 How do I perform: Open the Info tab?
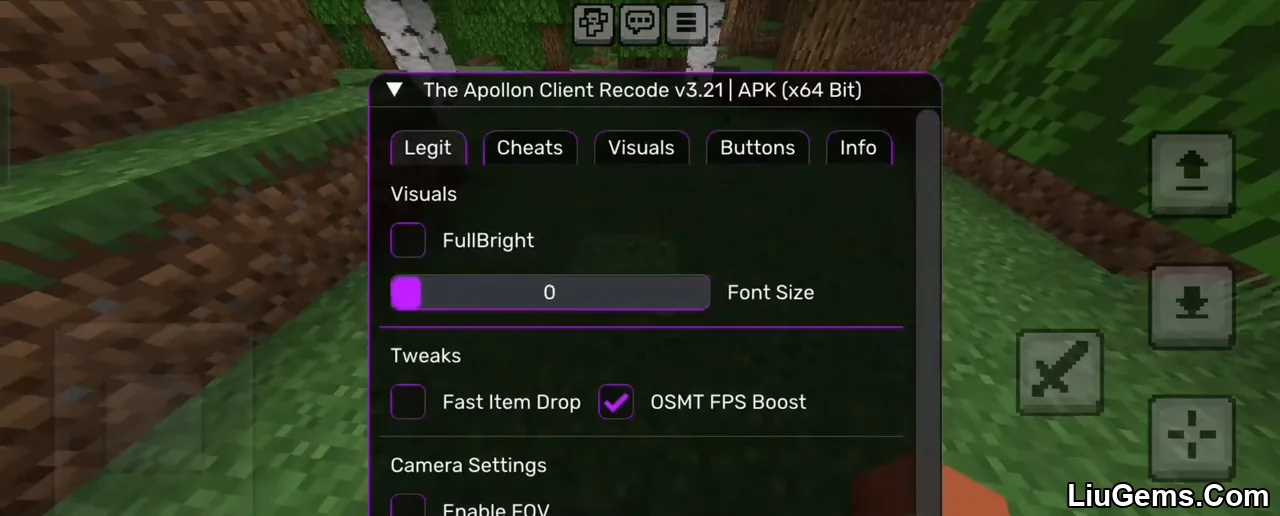pyautogui.click(x=859, y=148)
